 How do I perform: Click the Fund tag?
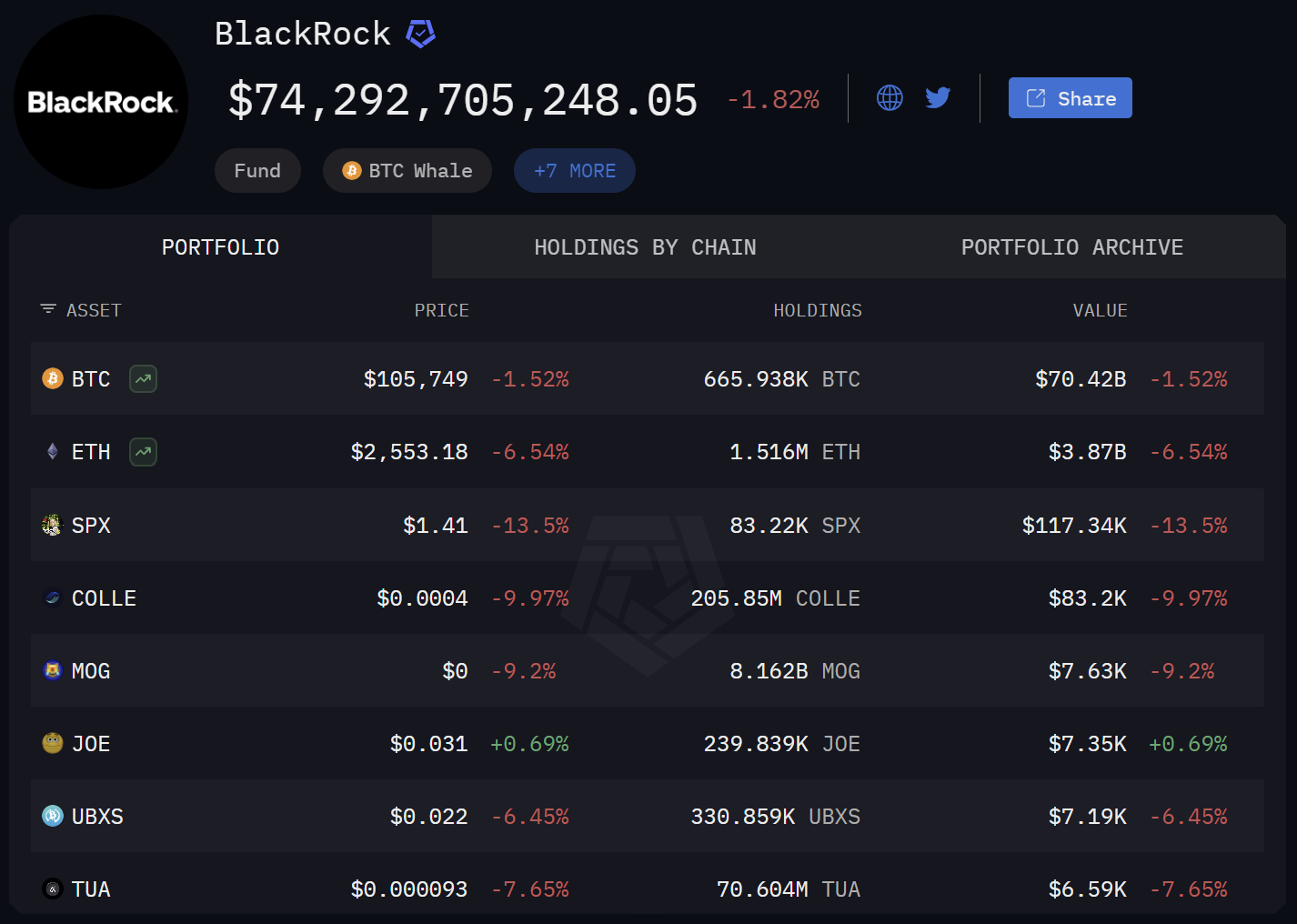click(257, 171)
